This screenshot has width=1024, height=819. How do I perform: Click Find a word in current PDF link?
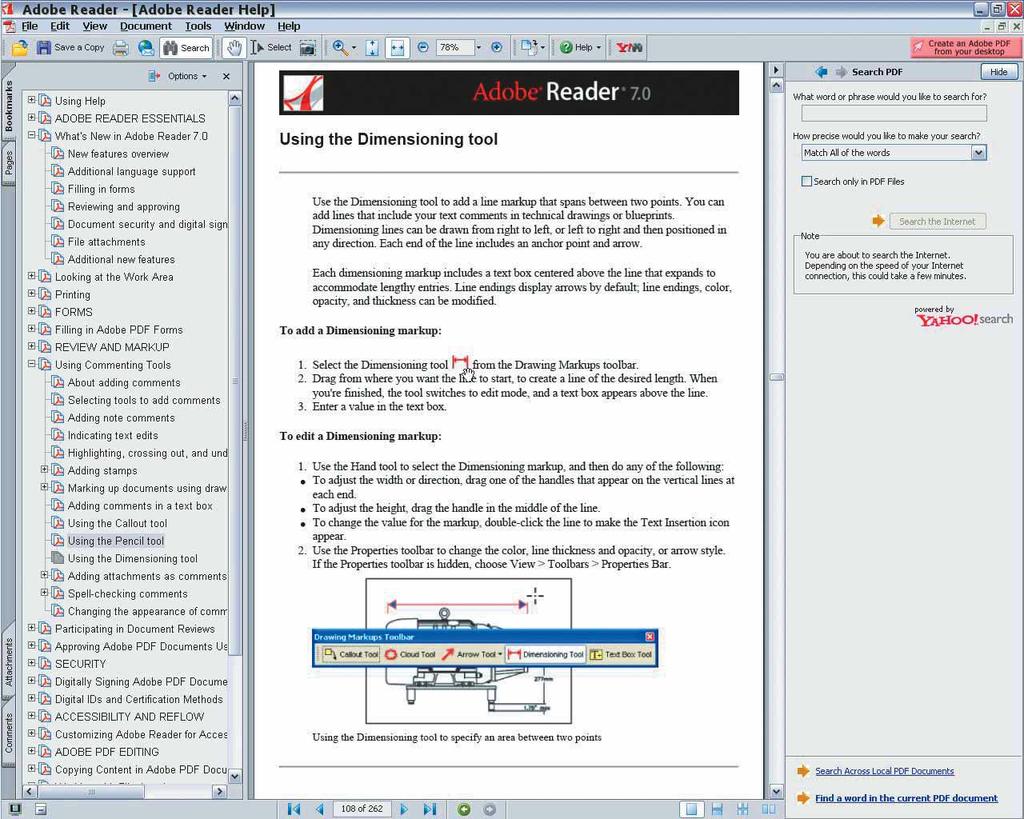(906, 797)
